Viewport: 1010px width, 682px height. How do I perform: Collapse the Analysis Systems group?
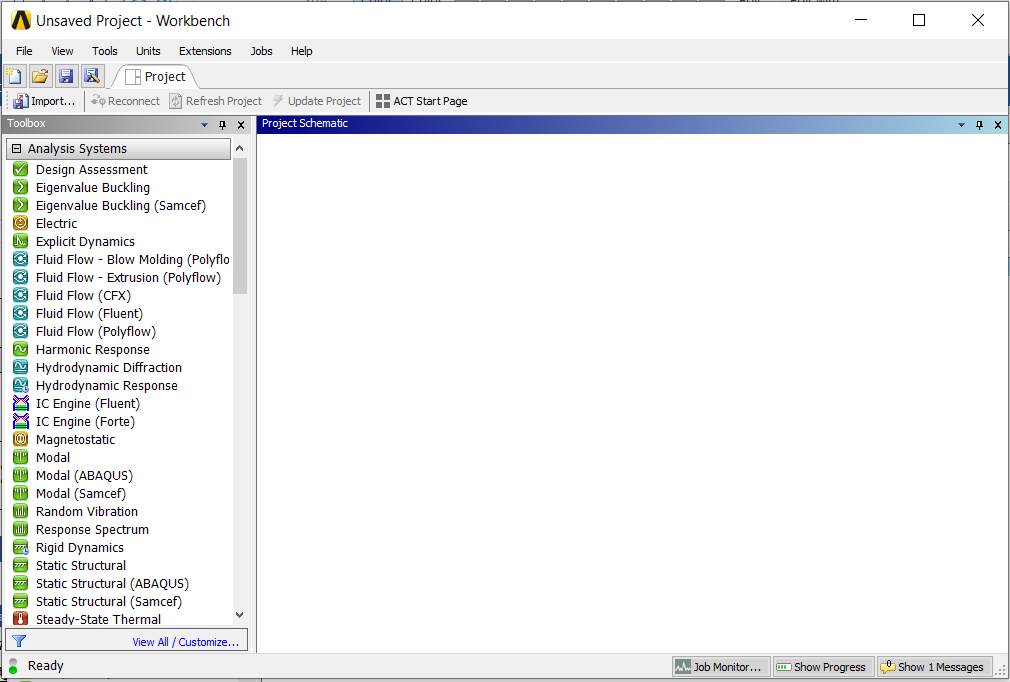point(17,149)
